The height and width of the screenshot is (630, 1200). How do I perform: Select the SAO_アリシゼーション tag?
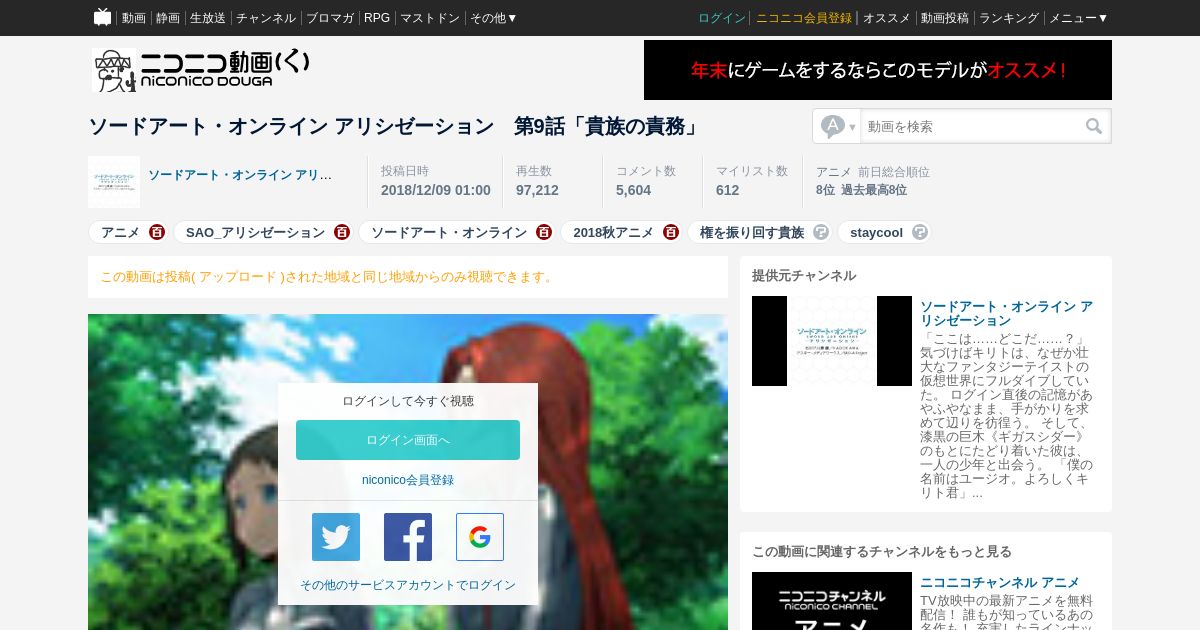[x=255, y=232]
